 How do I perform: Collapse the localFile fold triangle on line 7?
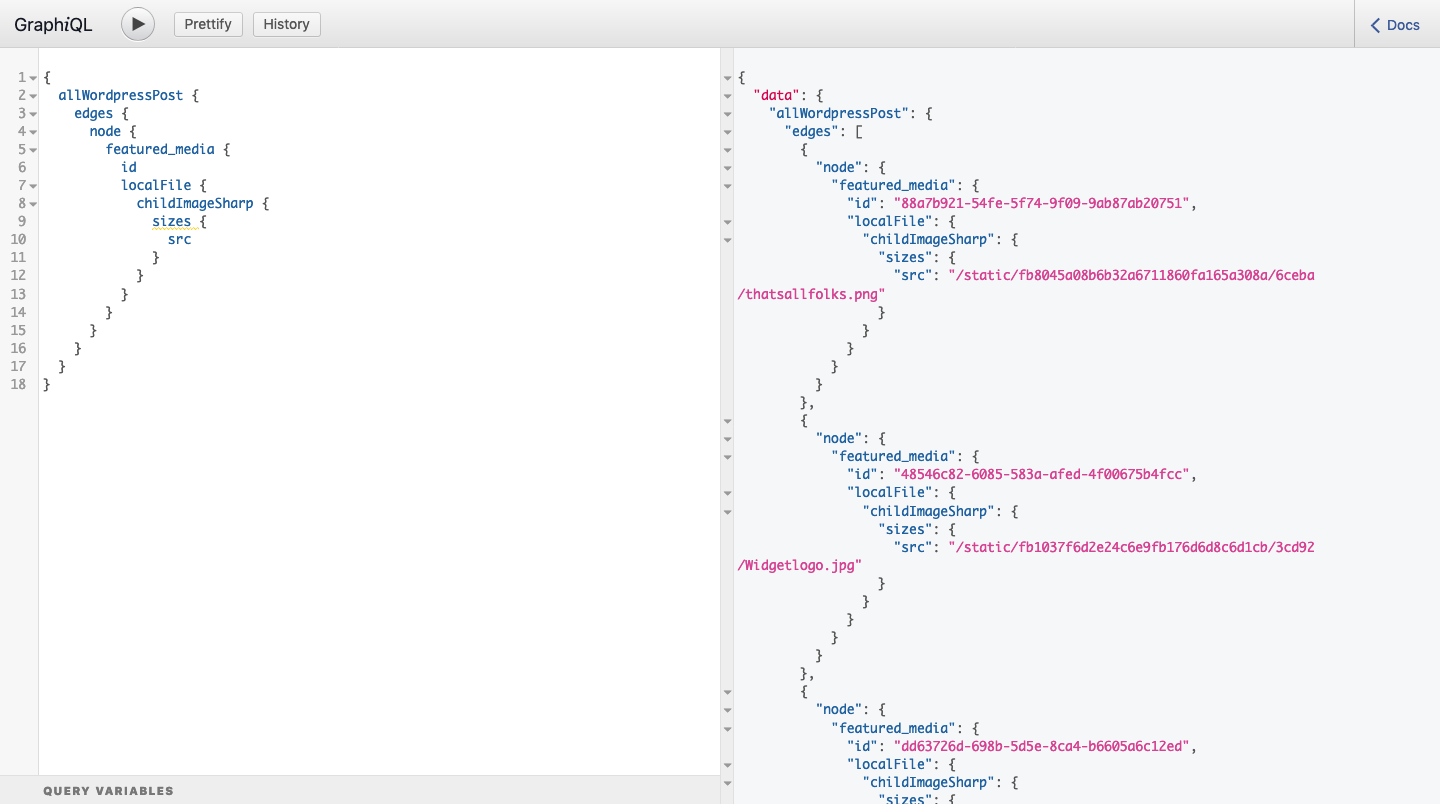[x=32, y=185]
